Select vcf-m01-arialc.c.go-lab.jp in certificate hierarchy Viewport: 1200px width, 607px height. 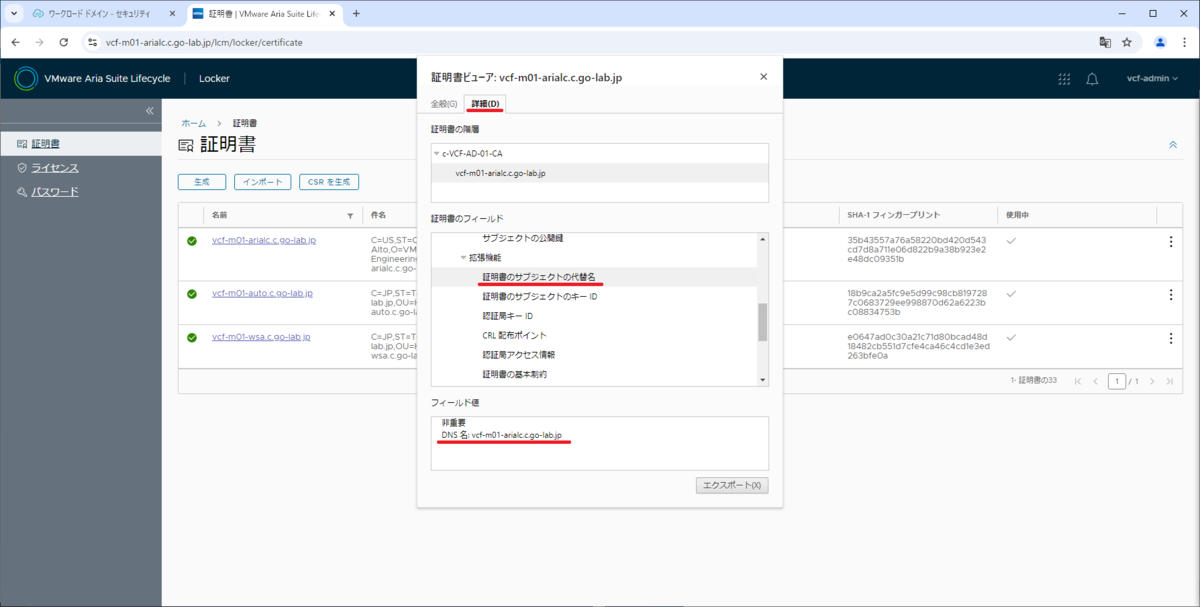click(x=600, y=173)
